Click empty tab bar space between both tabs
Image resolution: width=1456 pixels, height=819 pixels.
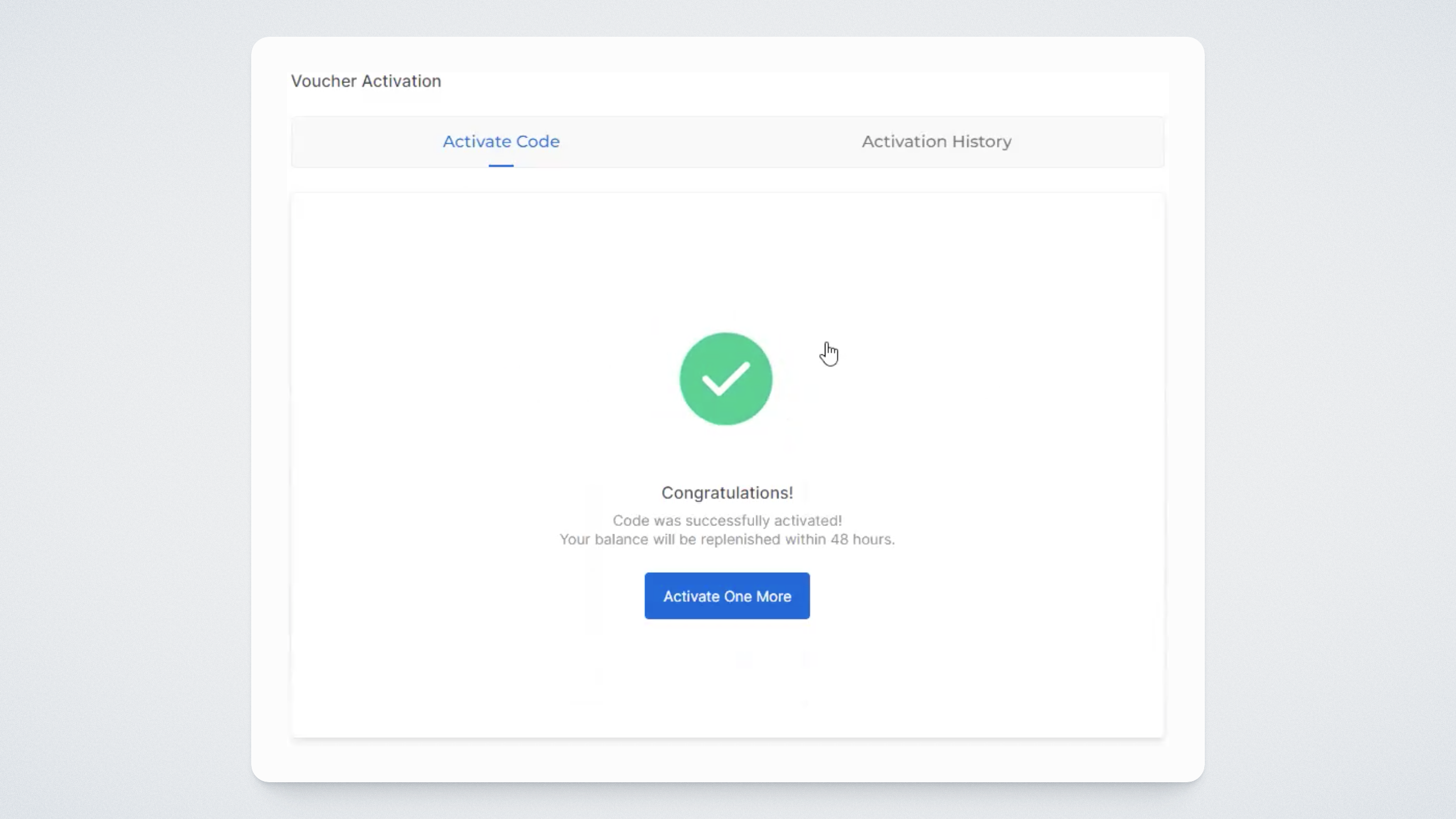tap(712, 142)
